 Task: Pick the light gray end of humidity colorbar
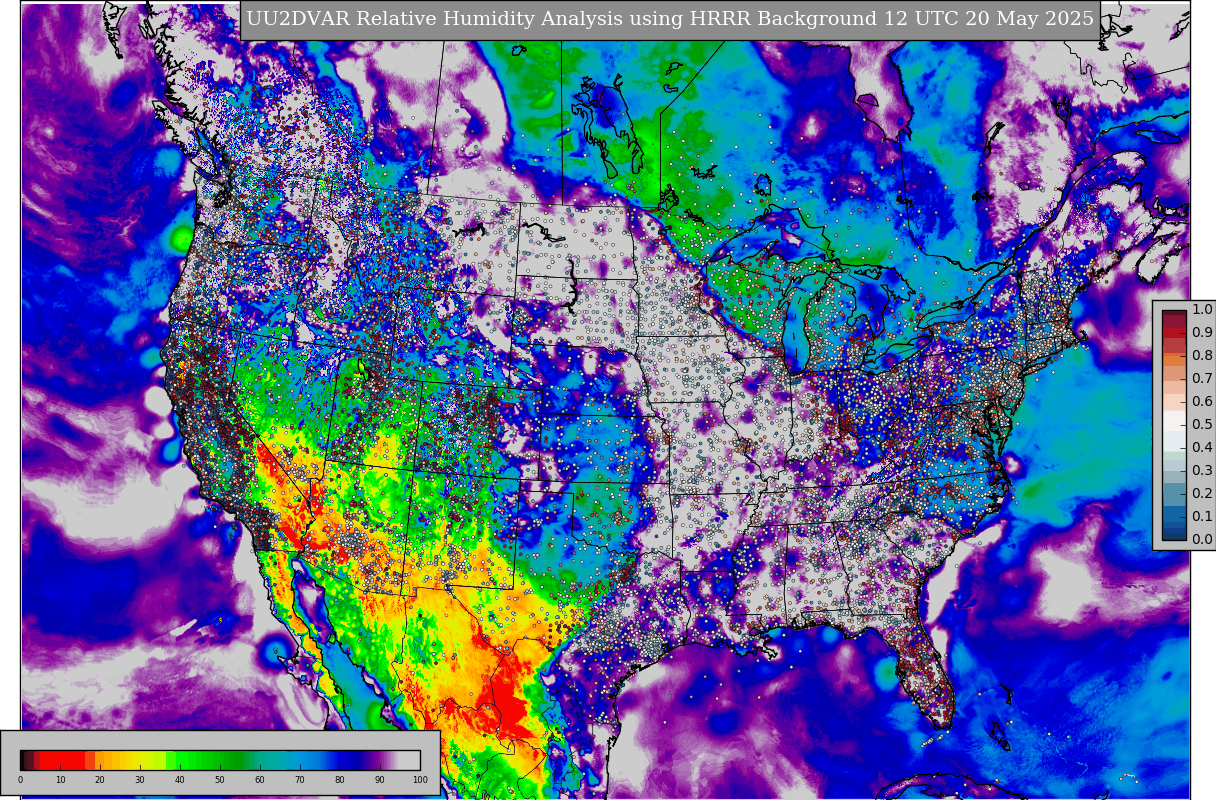[409, 760]
